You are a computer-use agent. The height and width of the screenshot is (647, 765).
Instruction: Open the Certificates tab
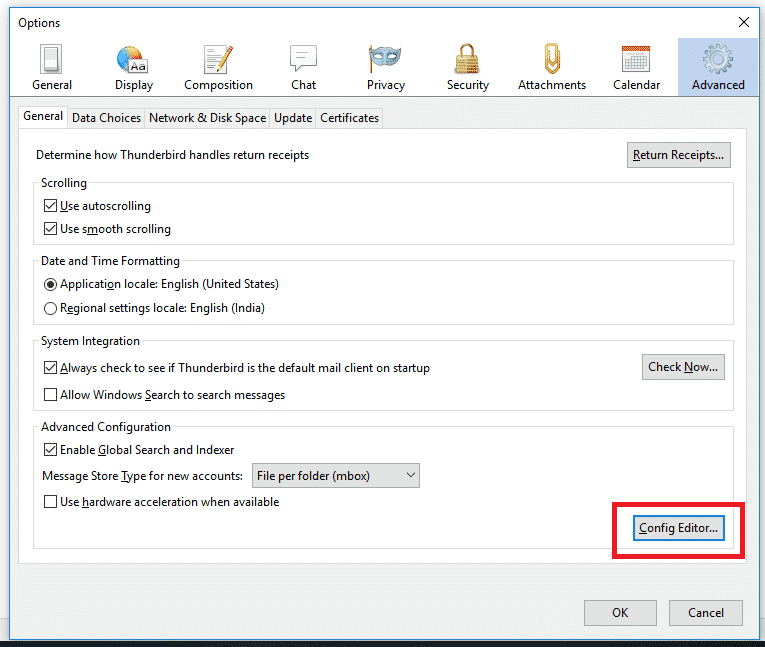[349, 118]
